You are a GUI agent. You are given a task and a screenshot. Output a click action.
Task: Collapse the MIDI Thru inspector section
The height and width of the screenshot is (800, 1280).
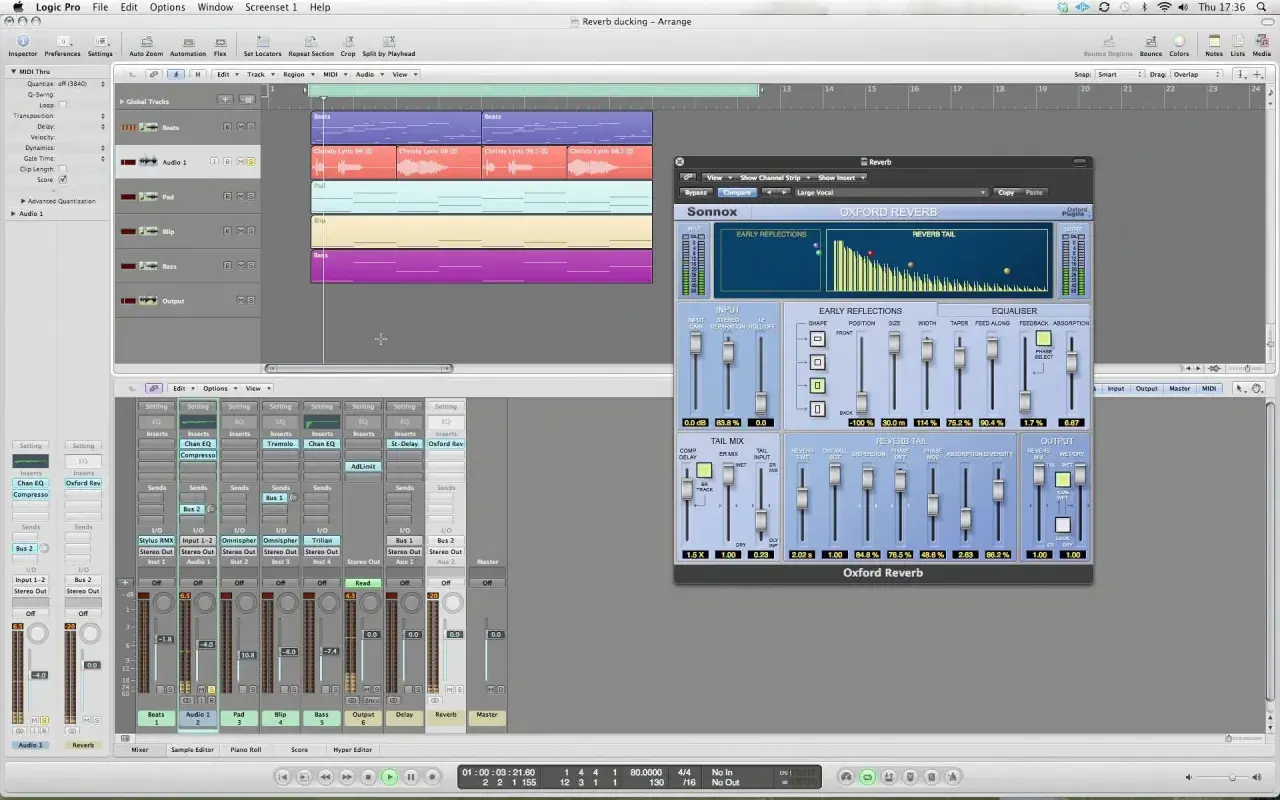[x=14, y=72]
